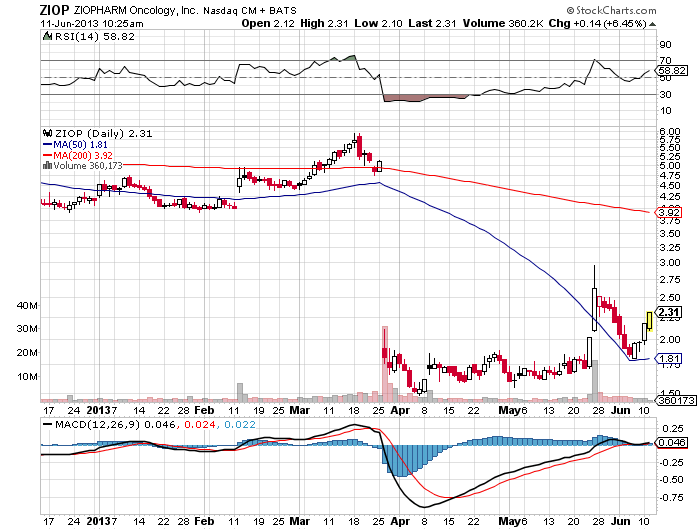Click the yellow last candlestick on the price chart
Image resolution: width=700 pixels, height=530 pixels.
click(x=650, y=321)
